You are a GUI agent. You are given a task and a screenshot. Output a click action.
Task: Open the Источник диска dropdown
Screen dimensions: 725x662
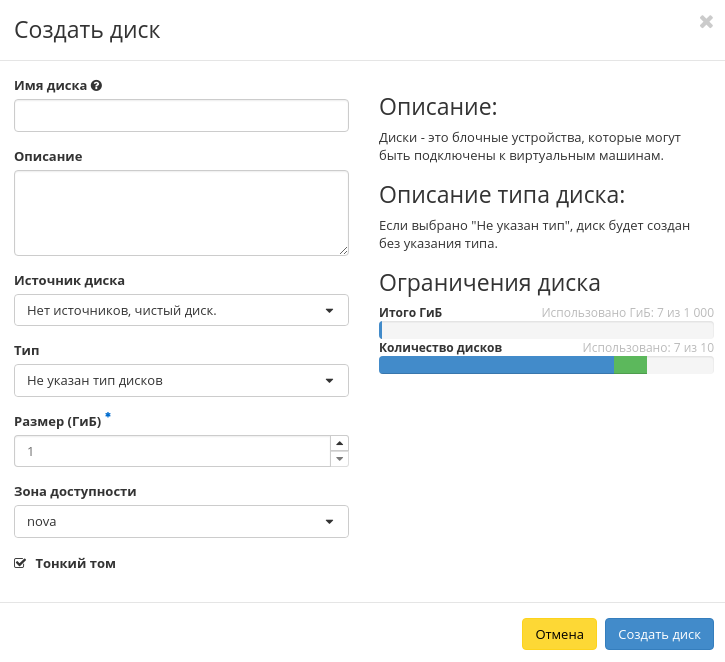point(181,310)
